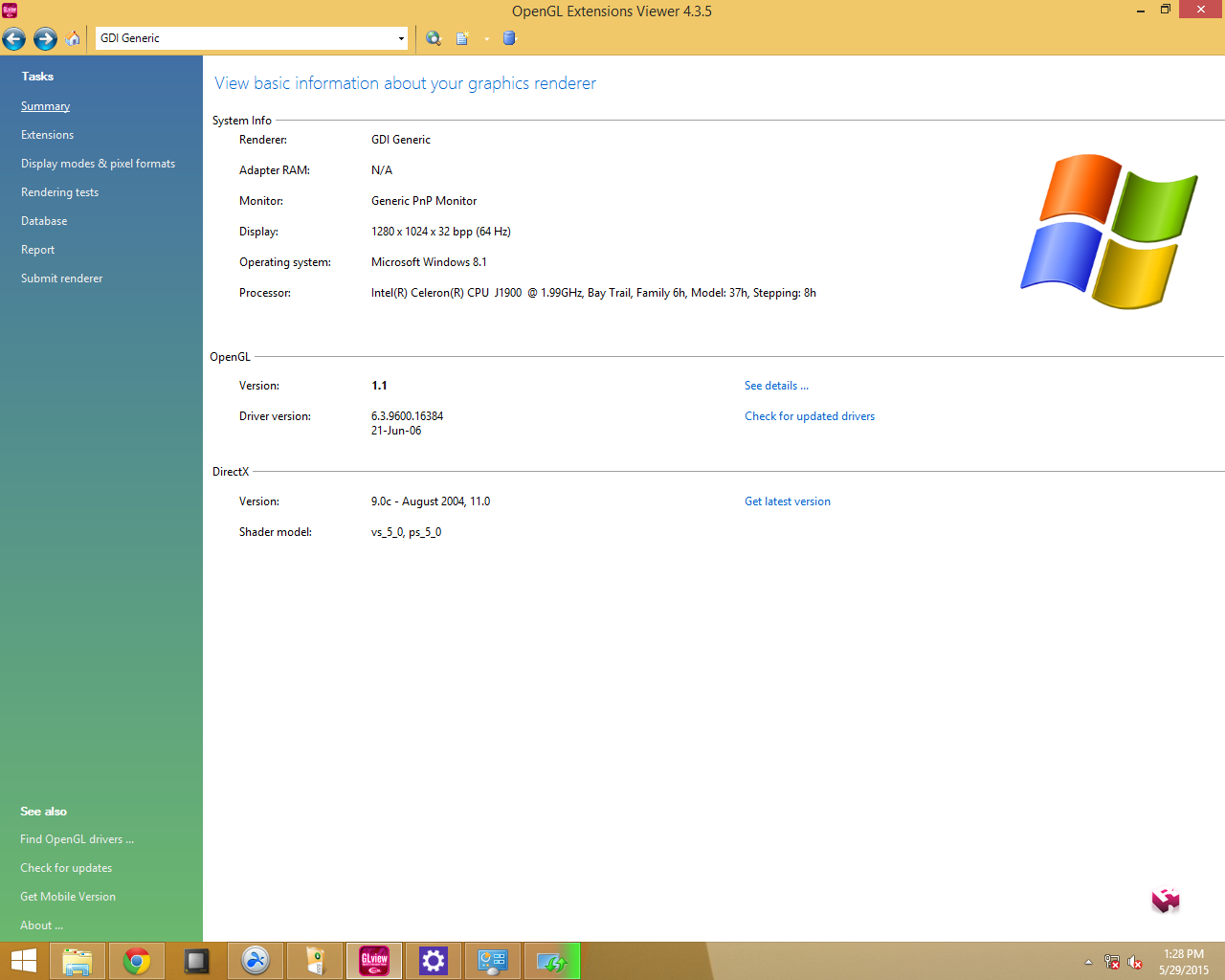Click Microsoft Windows 8.1 value
This screenshot has height=980, width=1225.
(429, 262)
